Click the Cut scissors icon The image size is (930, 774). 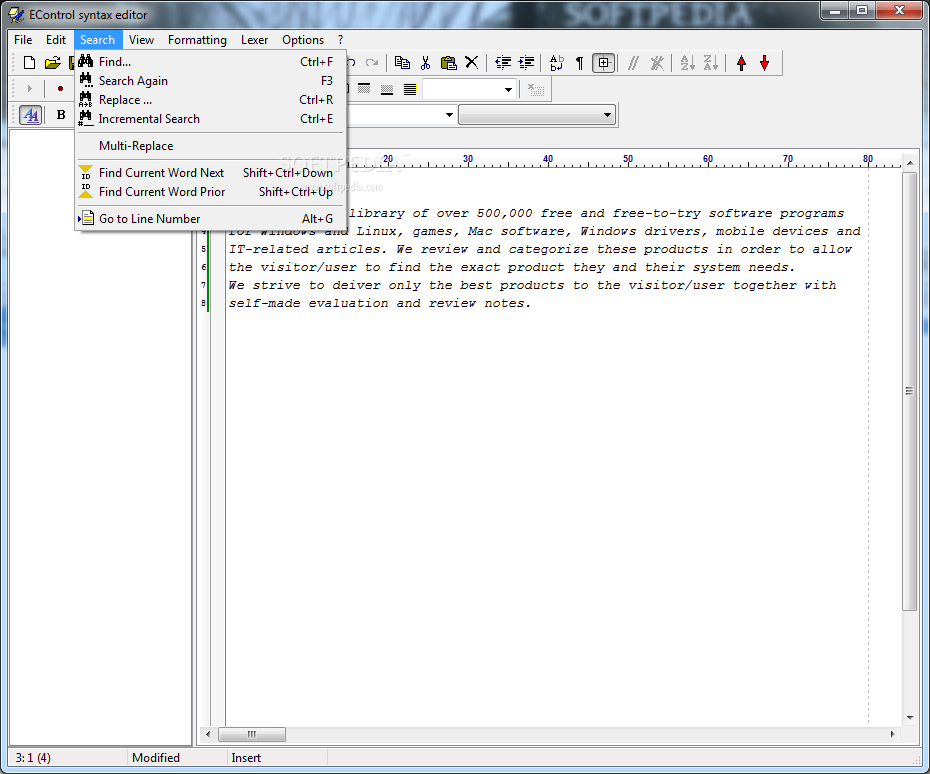pos(425,62)
